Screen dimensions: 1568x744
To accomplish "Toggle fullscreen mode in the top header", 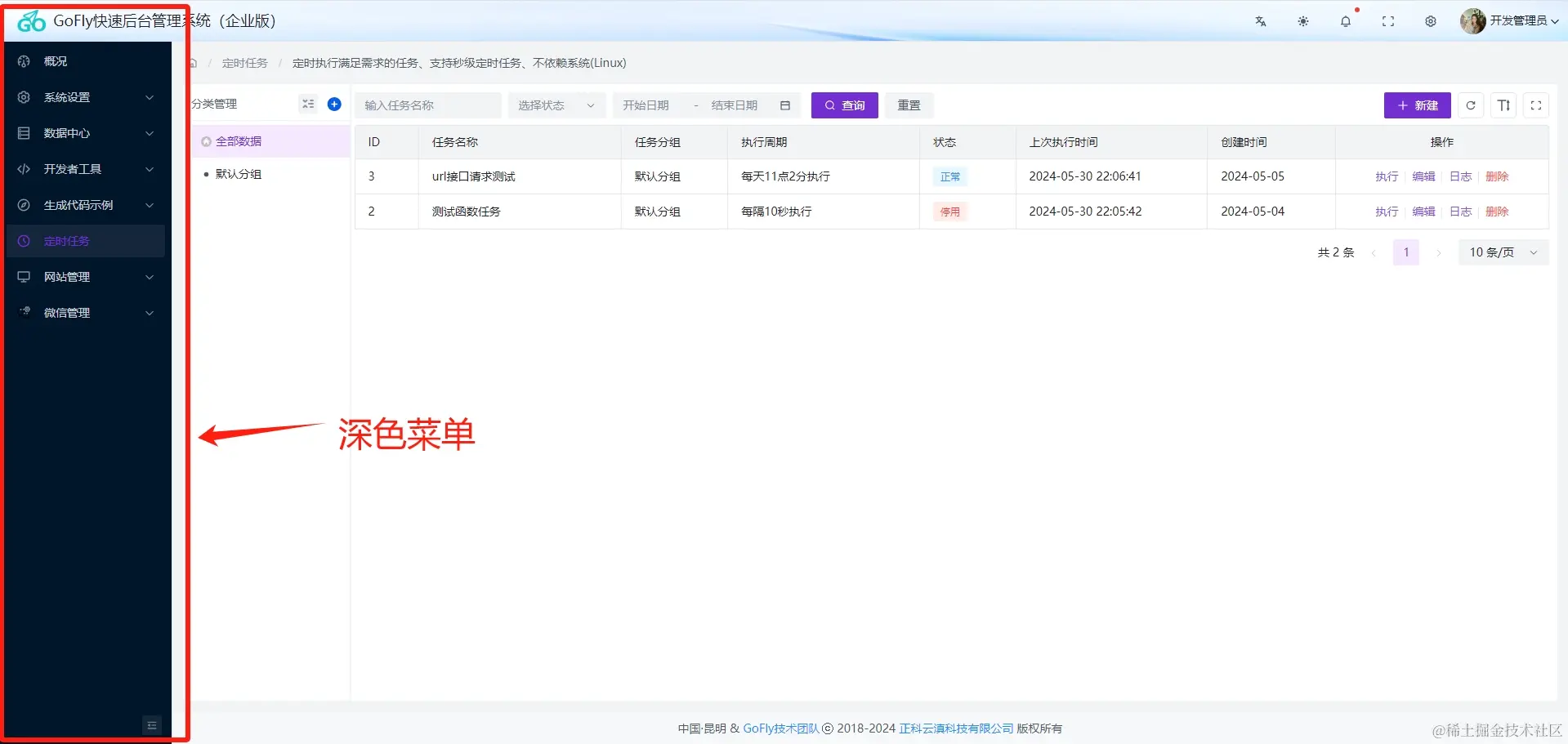I will click(1388, 21).
